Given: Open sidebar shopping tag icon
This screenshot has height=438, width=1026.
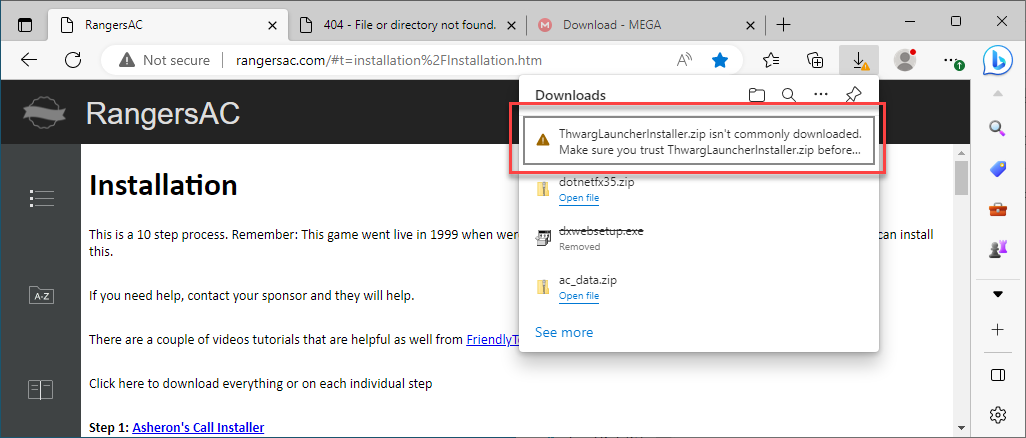Looking at the screenshot, I should [x=997, y=169].
